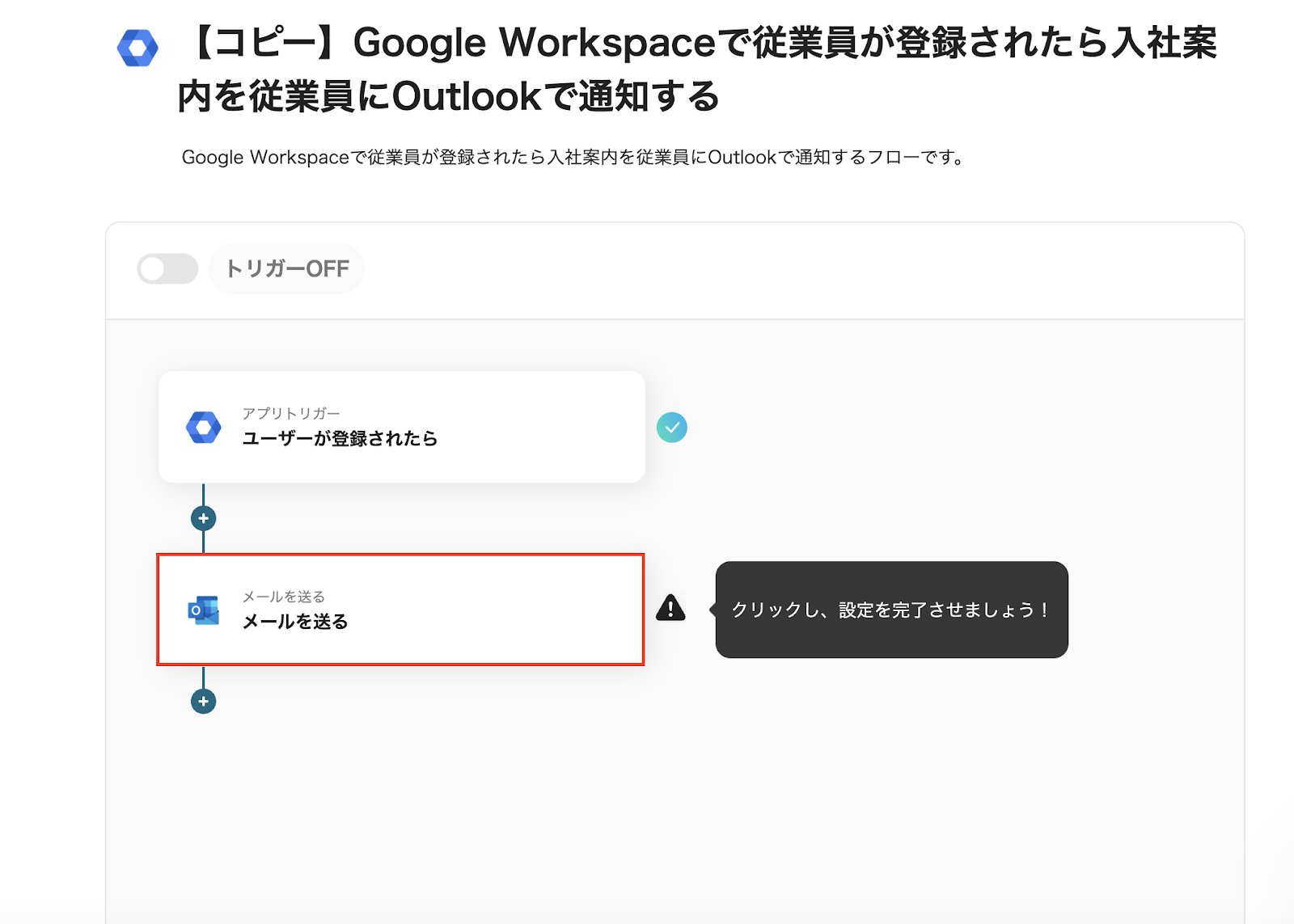Open the bold メールを送る step title
The width and height of the screenshot is (1294, 924).
click(295, 622)
